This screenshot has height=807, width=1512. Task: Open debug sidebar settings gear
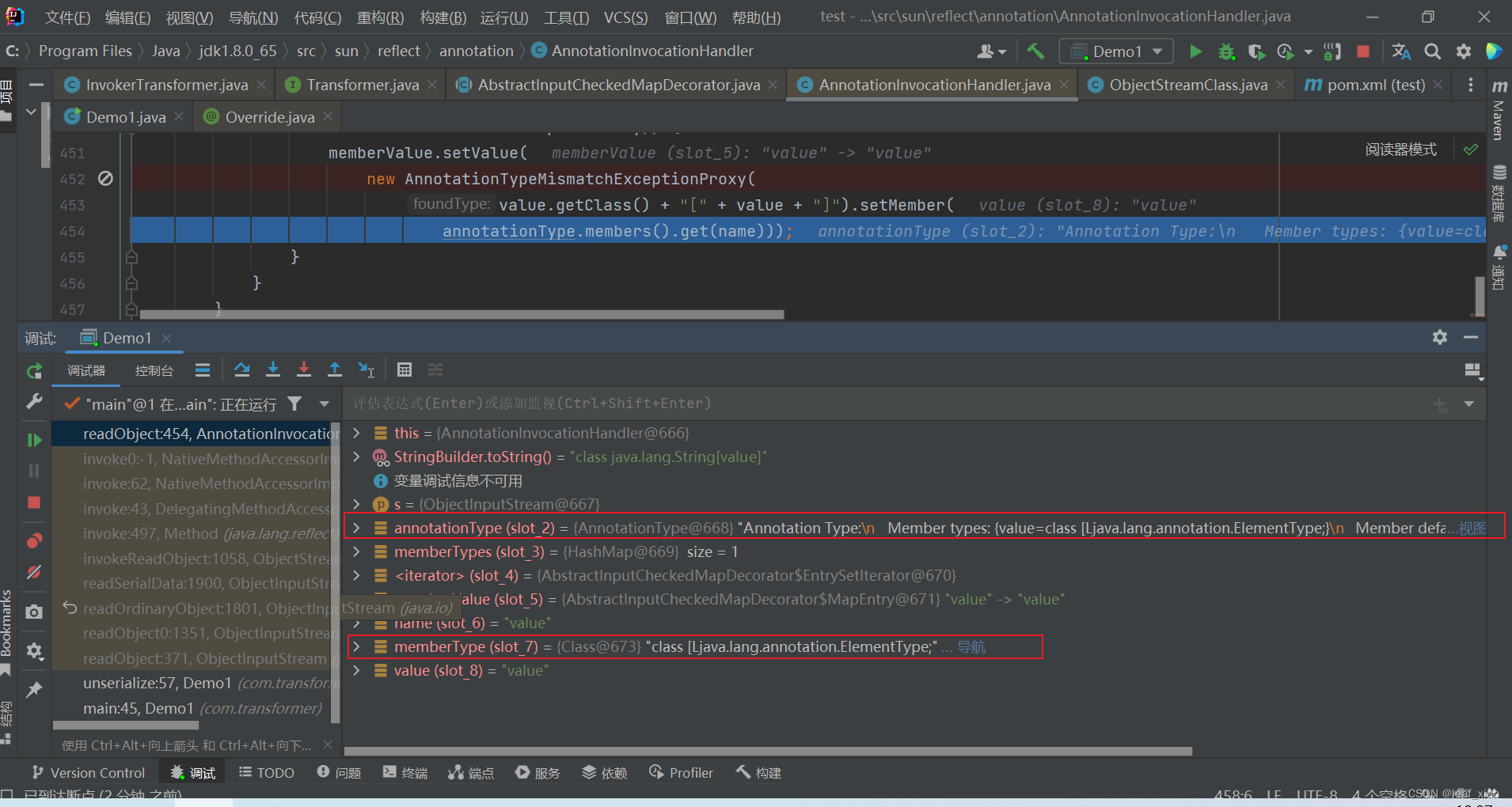point(34,651)
